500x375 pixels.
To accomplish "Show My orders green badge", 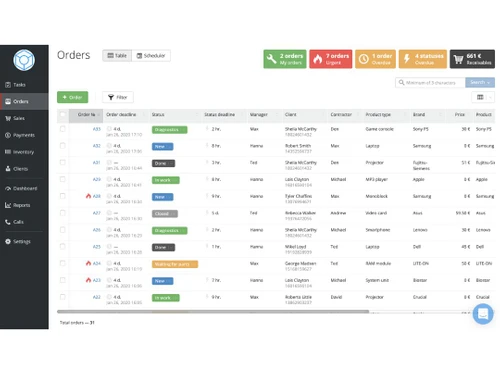I will [285, 59].
